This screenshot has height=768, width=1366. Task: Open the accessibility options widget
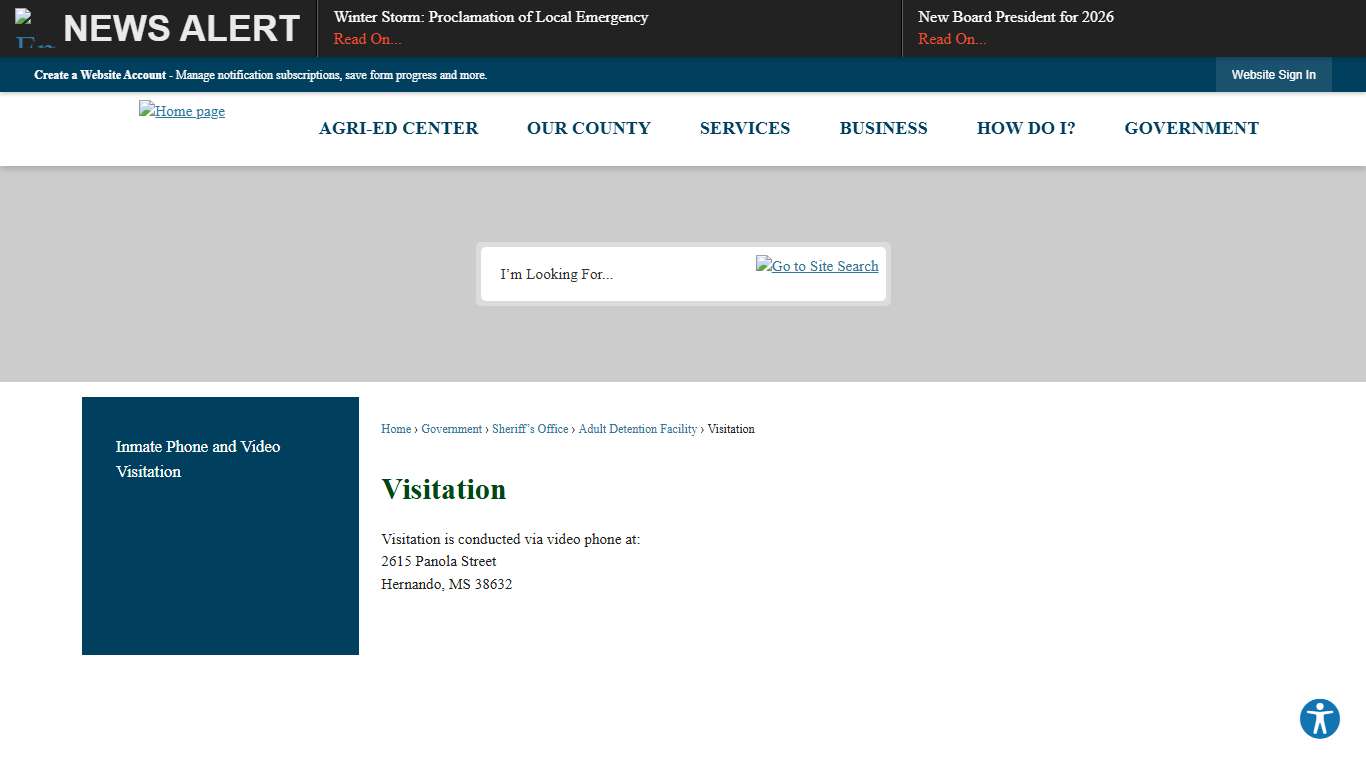[1319, 718]
